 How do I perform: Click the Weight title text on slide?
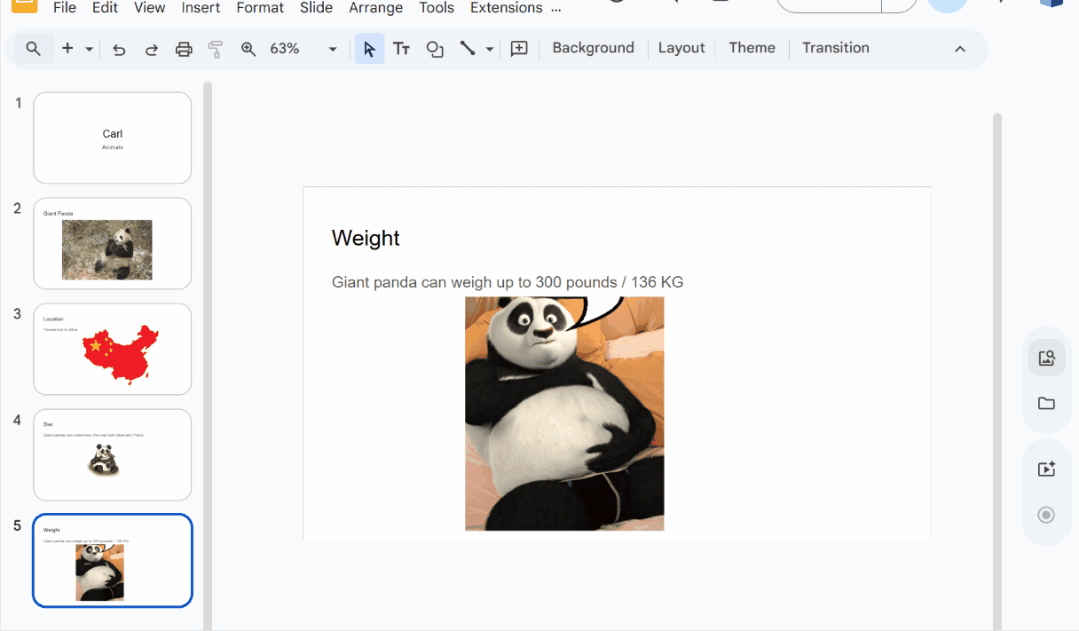click(365, 238)
